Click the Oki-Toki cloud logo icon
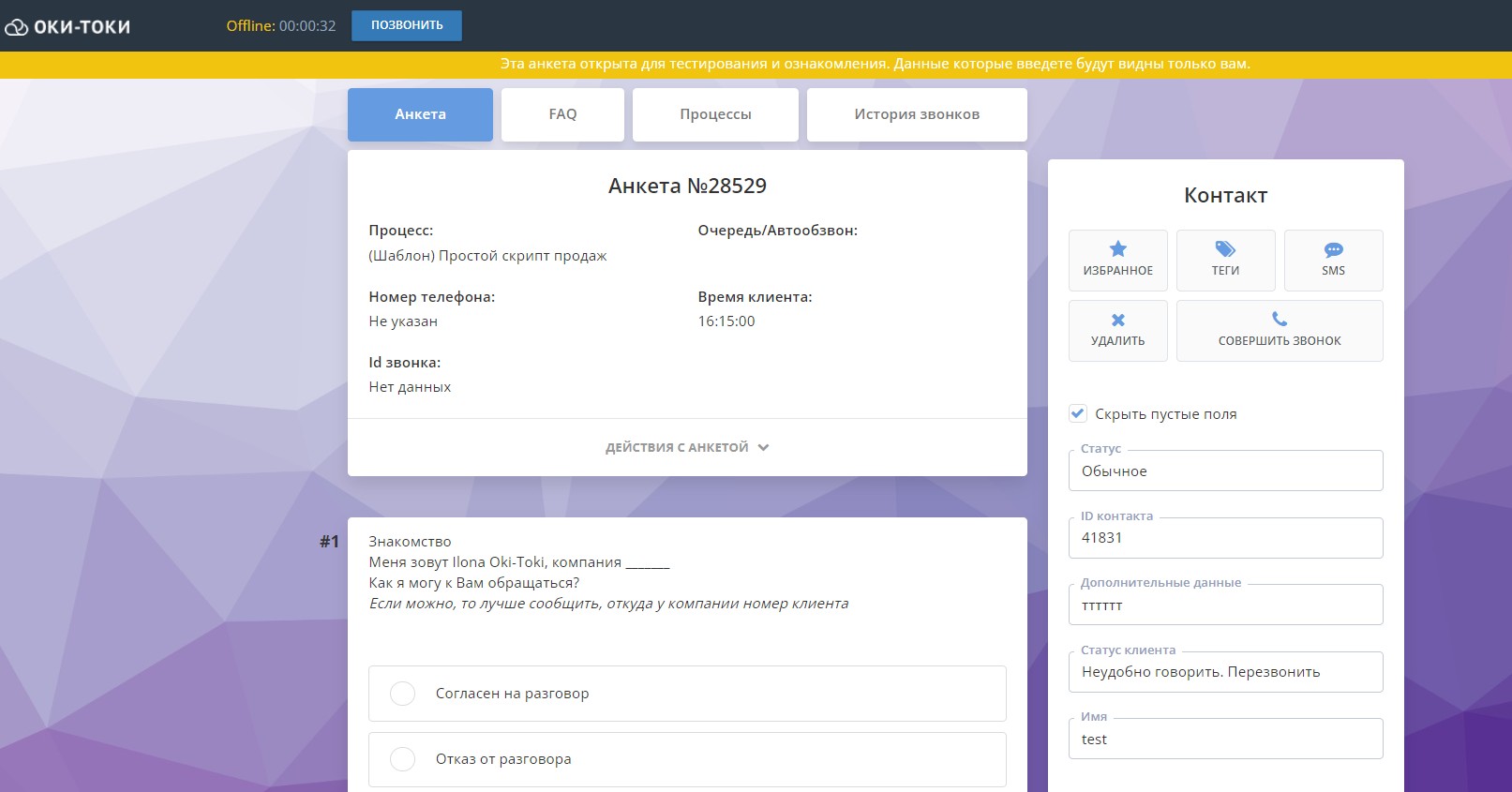1512x792 pixels. (17, 27)
